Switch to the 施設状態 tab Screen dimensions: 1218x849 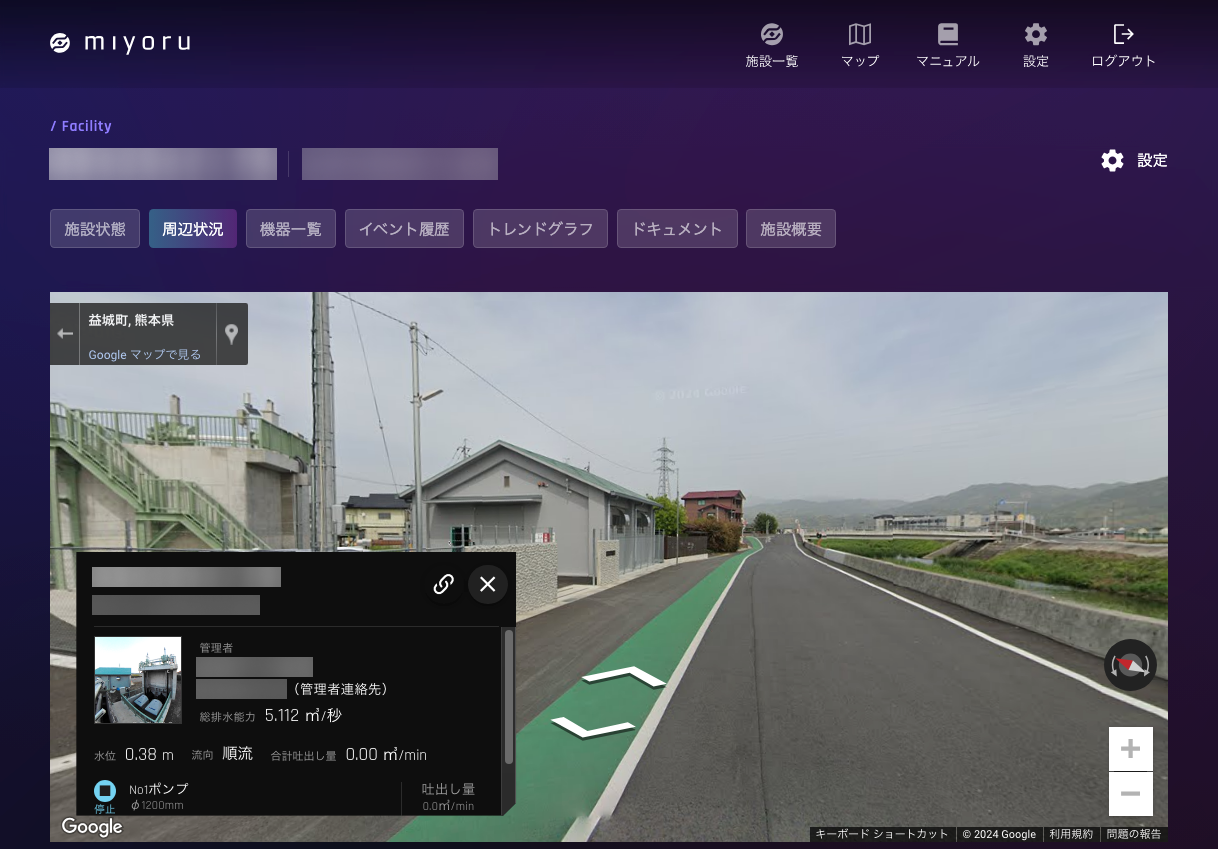tap(95, 229)
